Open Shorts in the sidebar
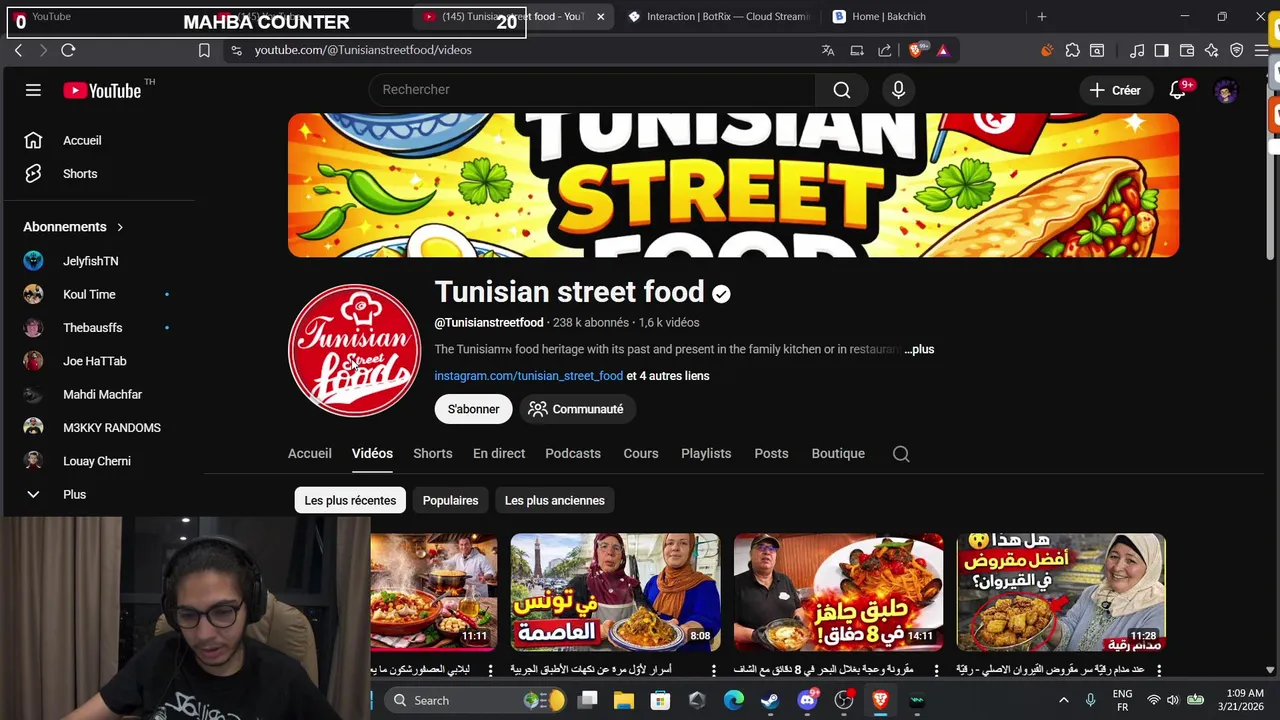1280x720 pixels. point(80,174)
